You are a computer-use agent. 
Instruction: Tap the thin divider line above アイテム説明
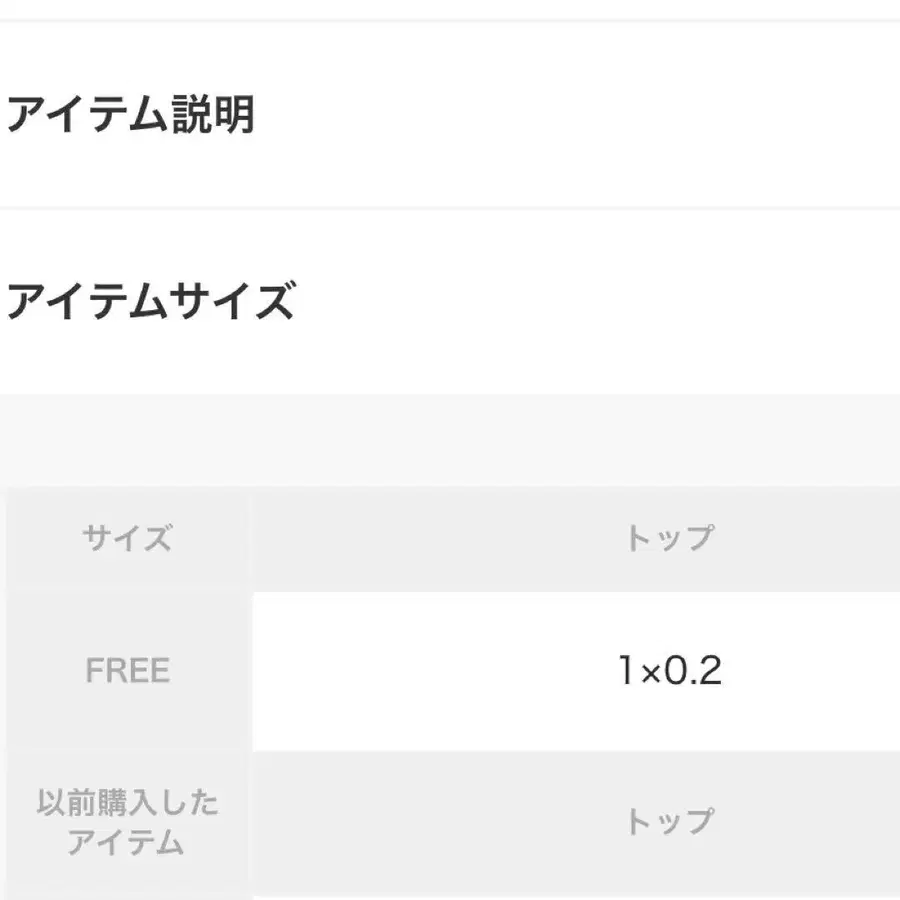tap(450, 21)
